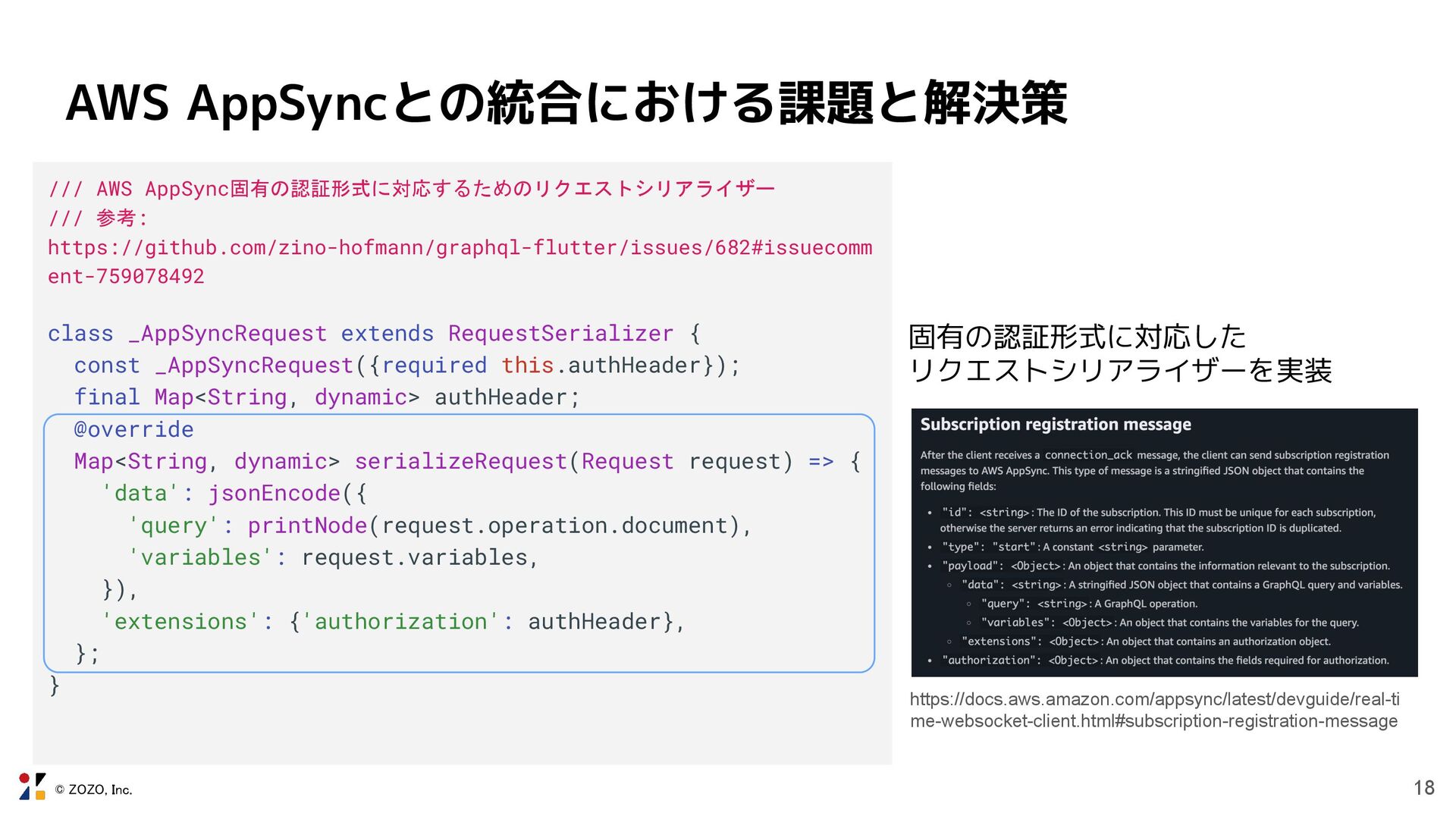Click the page number 18

(x=1423, y=788)
